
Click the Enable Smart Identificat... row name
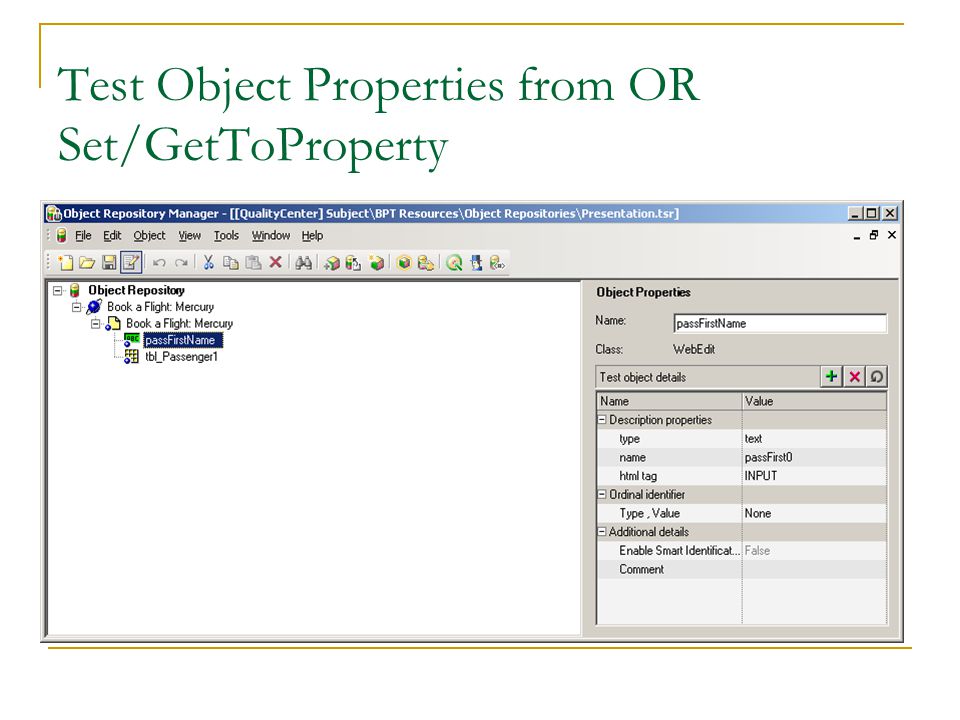tap(680, 550)
